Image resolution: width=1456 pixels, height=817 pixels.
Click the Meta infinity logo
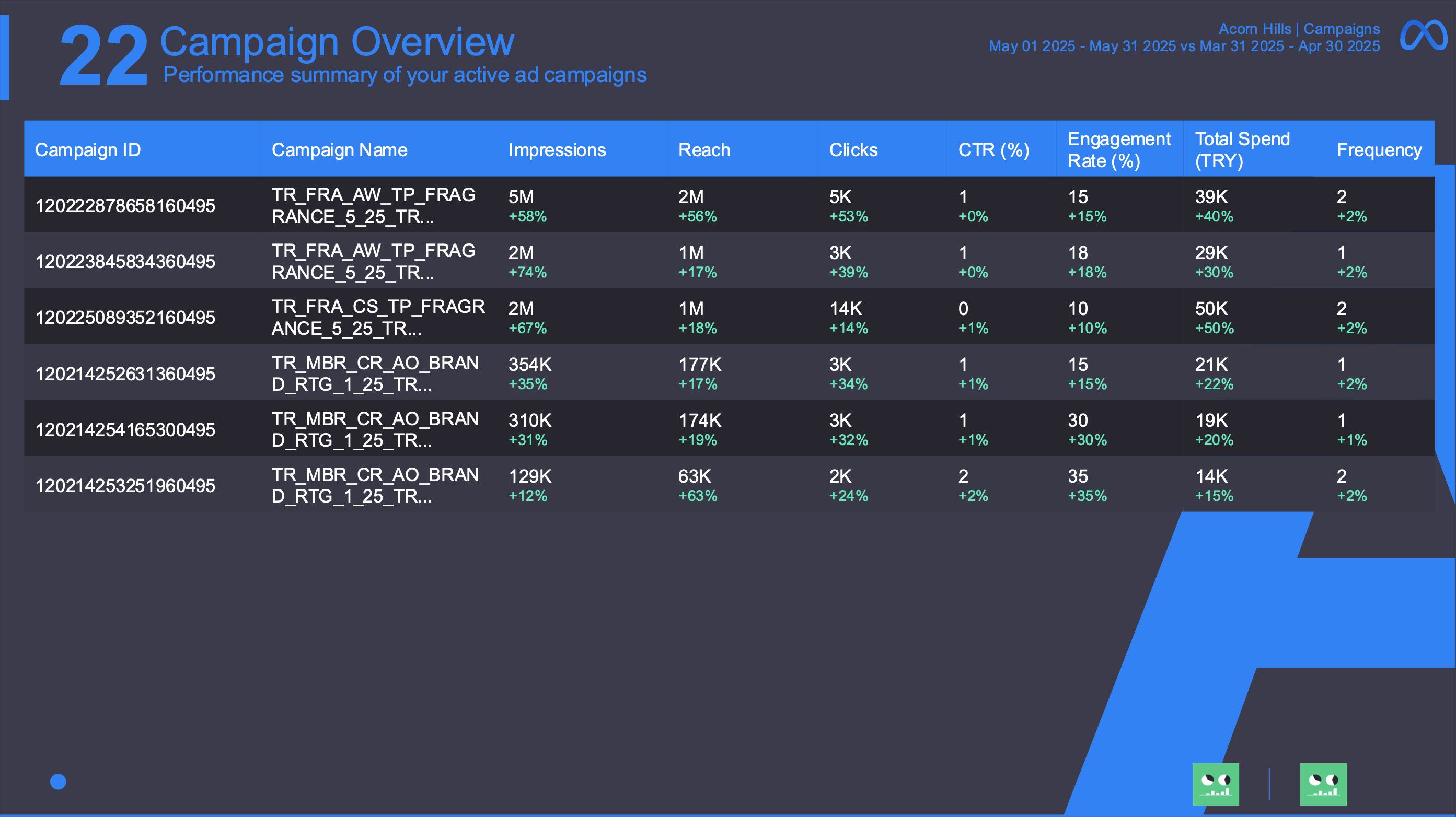(x=1423, y=36)
